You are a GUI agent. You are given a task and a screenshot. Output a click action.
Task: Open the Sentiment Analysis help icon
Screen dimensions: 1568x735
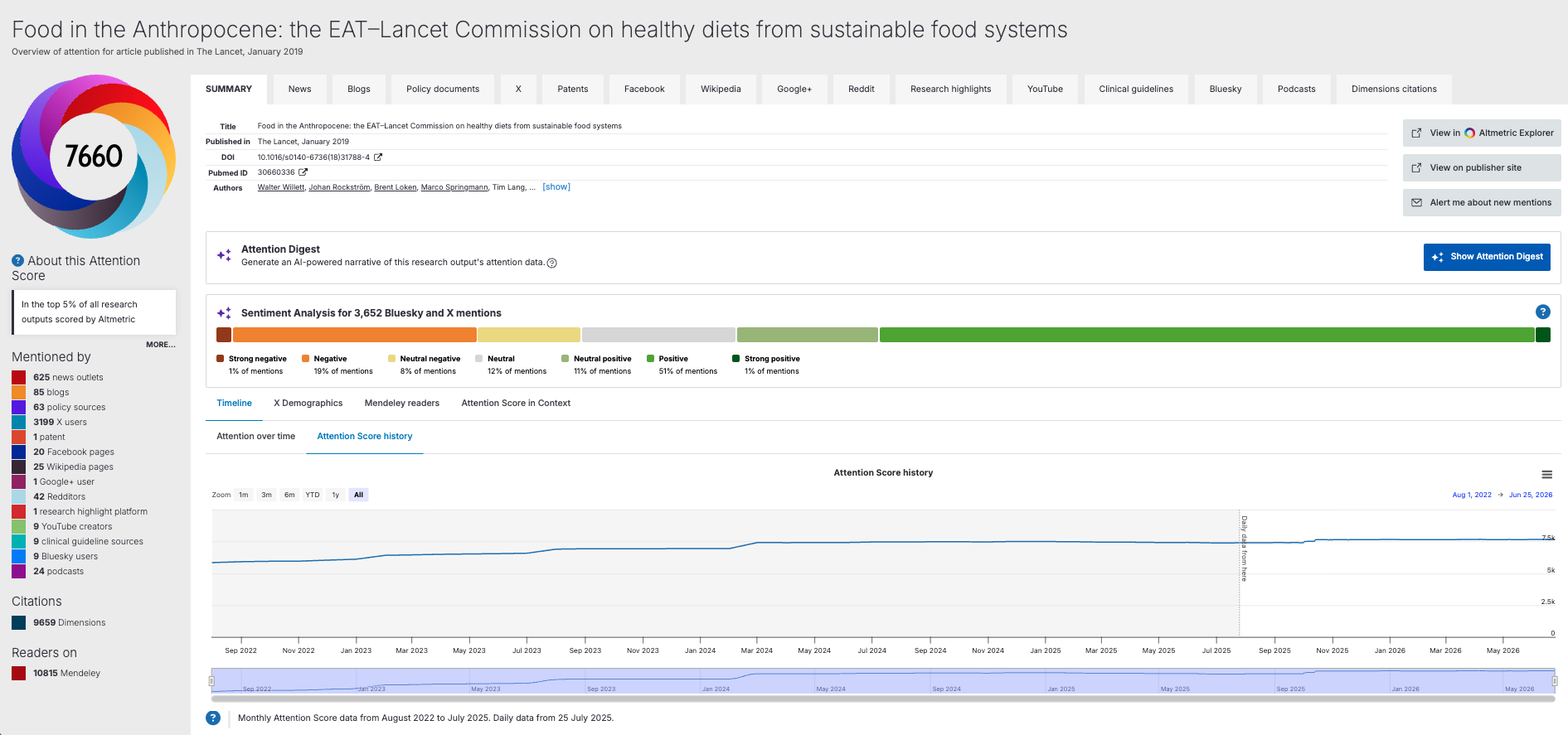point(1542,312)
